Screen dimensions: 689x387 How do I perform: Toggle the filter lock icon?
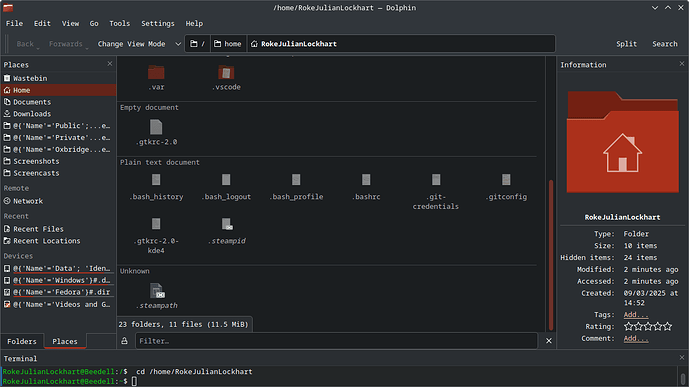tap(125, 341)
